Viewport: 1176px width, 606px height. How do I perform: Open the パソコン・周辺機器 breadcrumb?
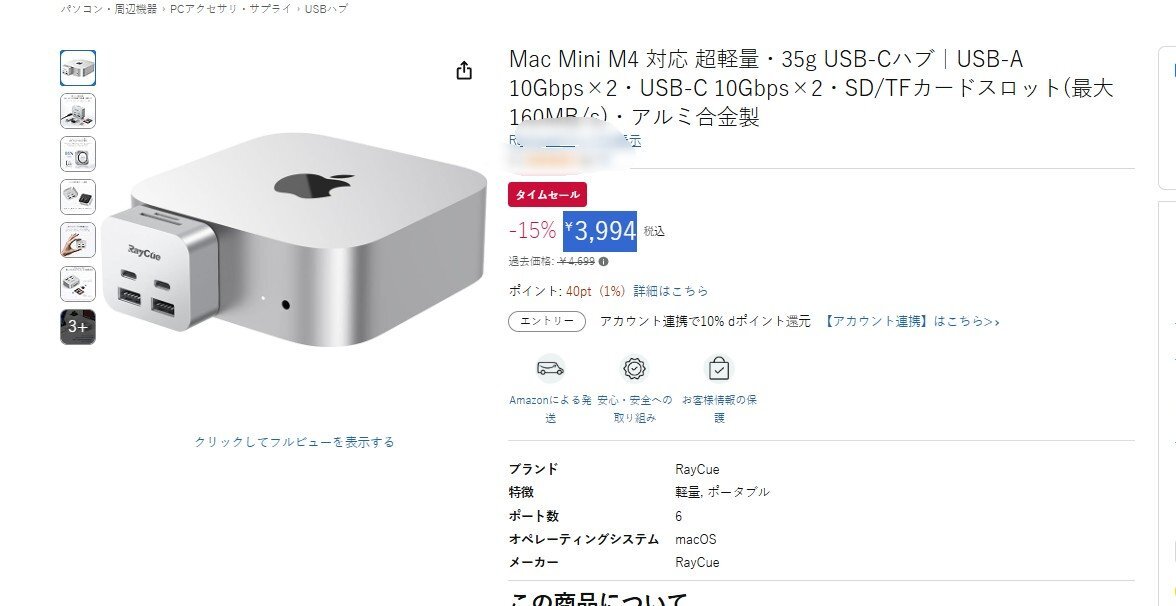[109, 9]
